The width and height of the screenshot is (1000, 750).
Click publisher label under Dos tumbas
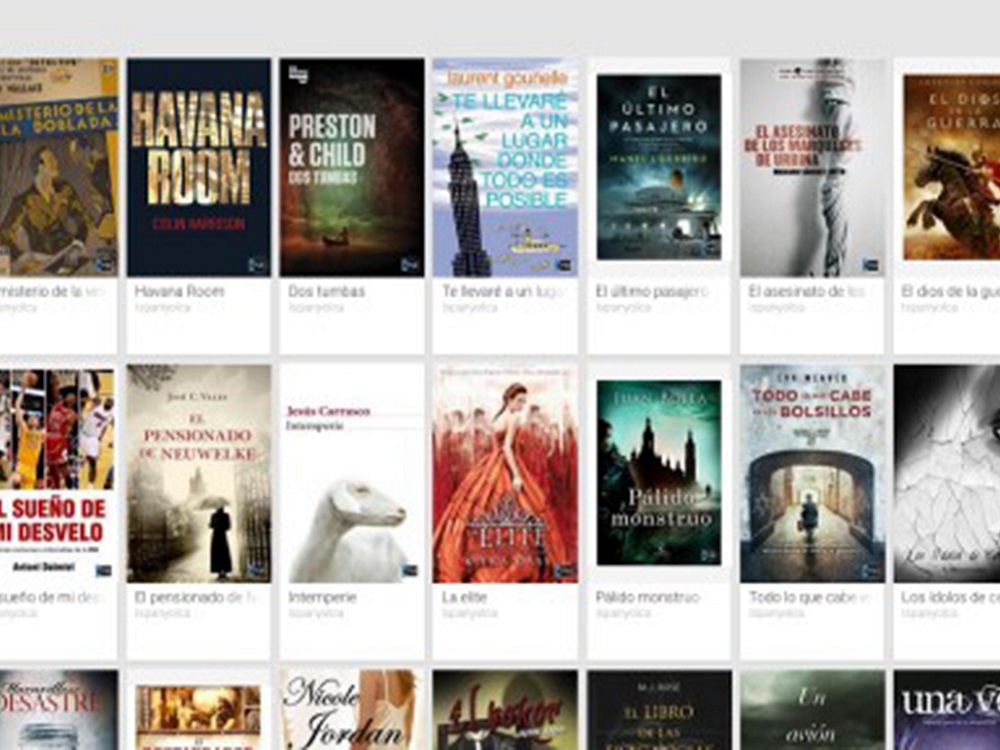tap(316, 307)
